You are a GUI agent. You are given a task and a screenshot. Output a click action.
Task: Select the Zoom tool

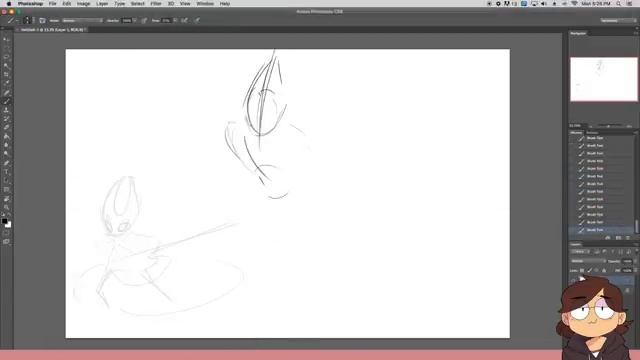6,207
